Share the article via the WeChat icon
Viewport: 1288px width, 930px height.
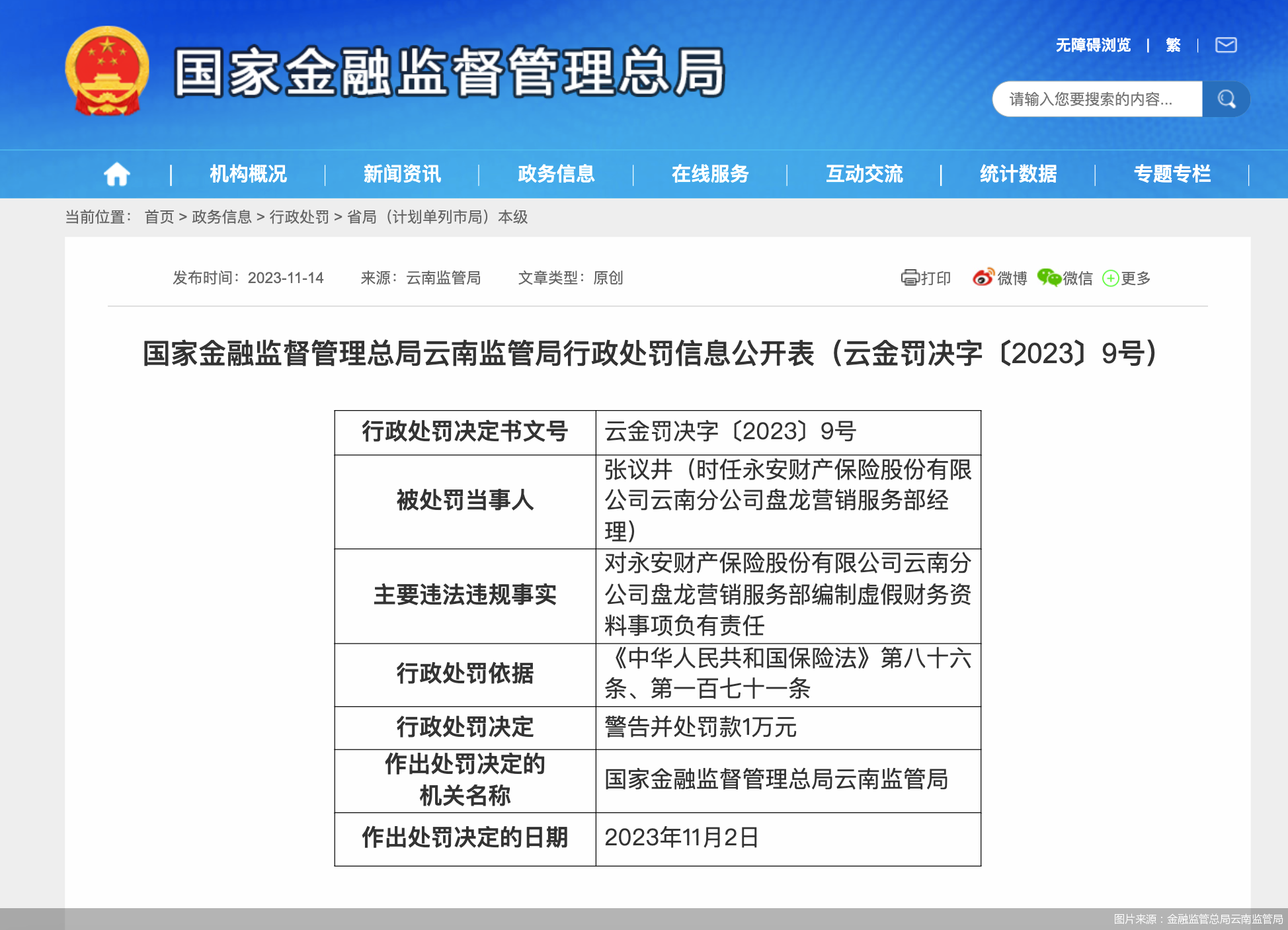click(1049, 278)
